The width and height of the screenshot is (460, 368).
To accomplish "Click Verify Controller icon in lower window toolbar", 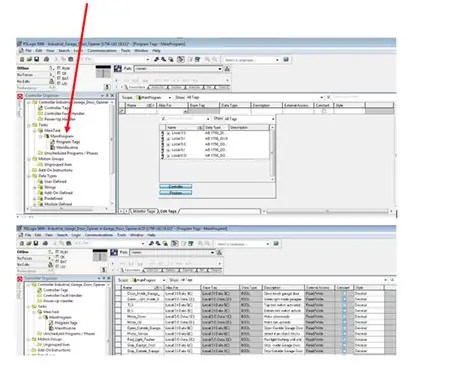I will click(x=191, y=243).
